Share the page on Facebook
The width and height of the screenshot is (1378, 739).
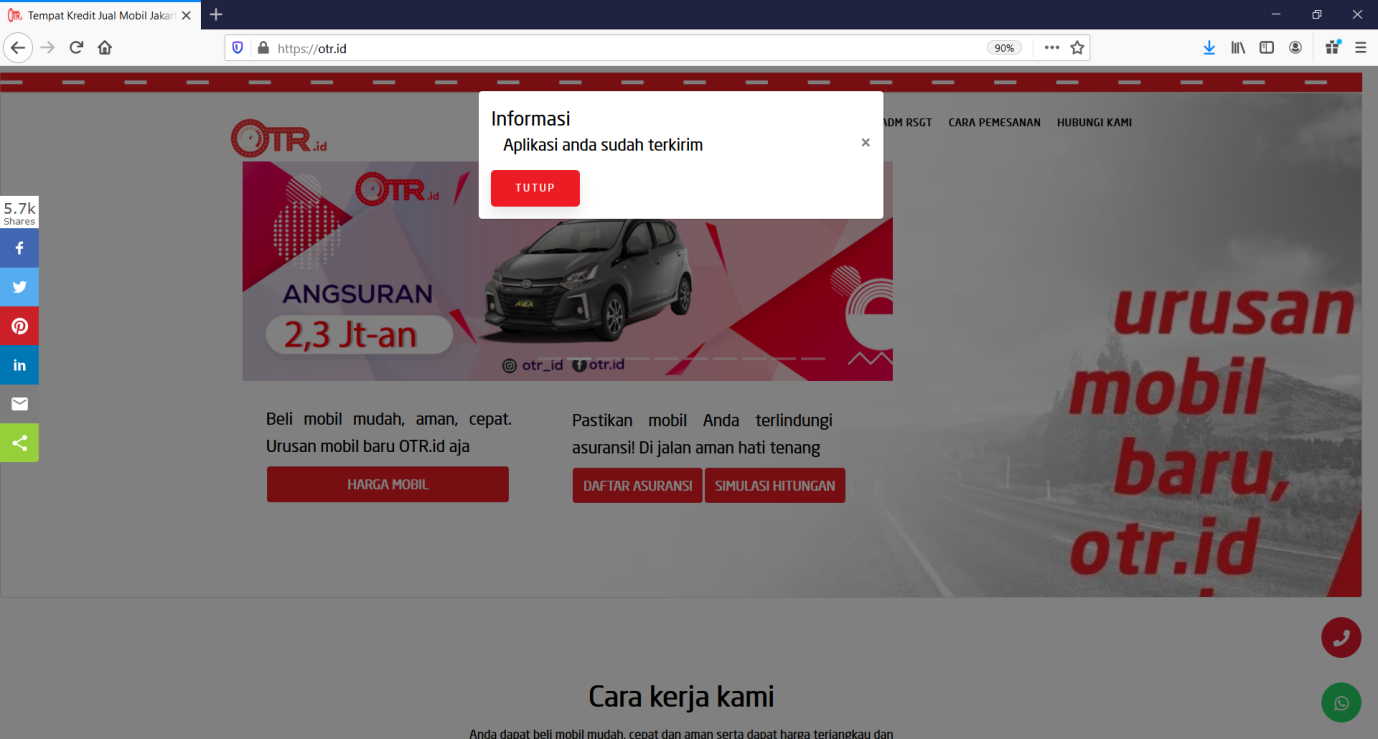click(19, 247)
